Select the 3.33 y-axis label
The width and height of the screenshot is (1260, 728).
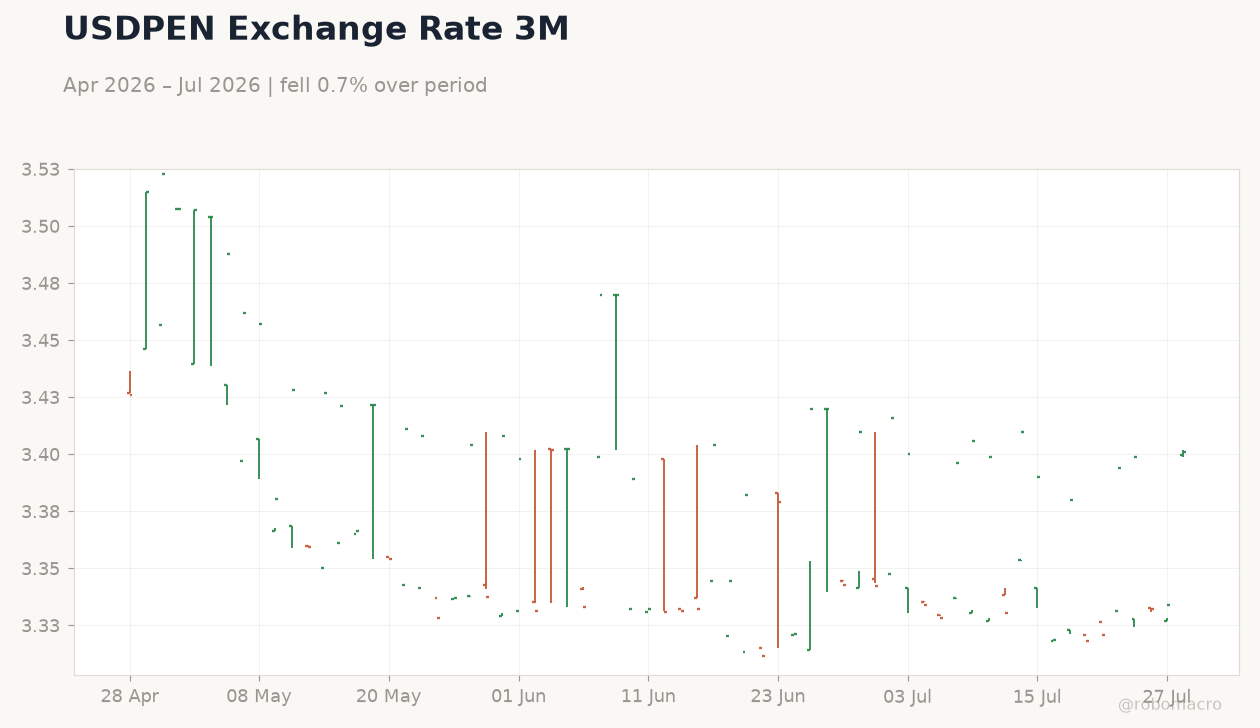click(x=41, y=626)
